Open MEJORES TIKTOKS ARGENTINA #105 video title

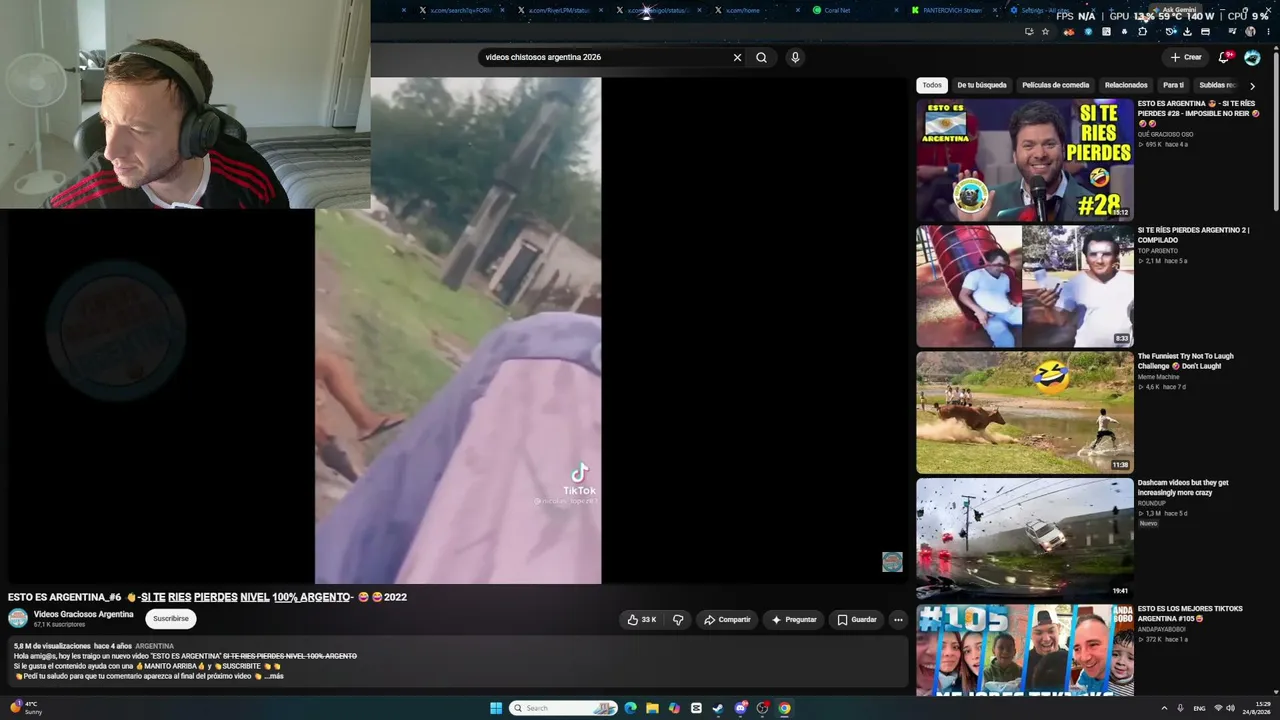[1190, 614]
